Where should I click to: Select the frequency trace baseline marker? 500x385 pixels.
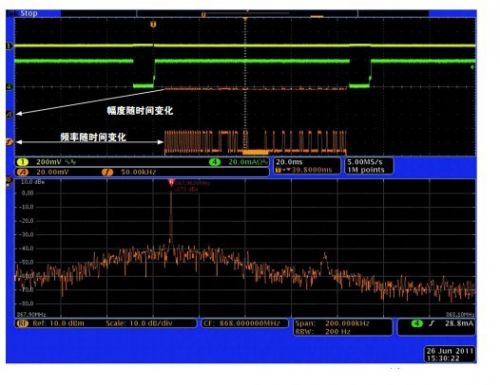(9, 142)
